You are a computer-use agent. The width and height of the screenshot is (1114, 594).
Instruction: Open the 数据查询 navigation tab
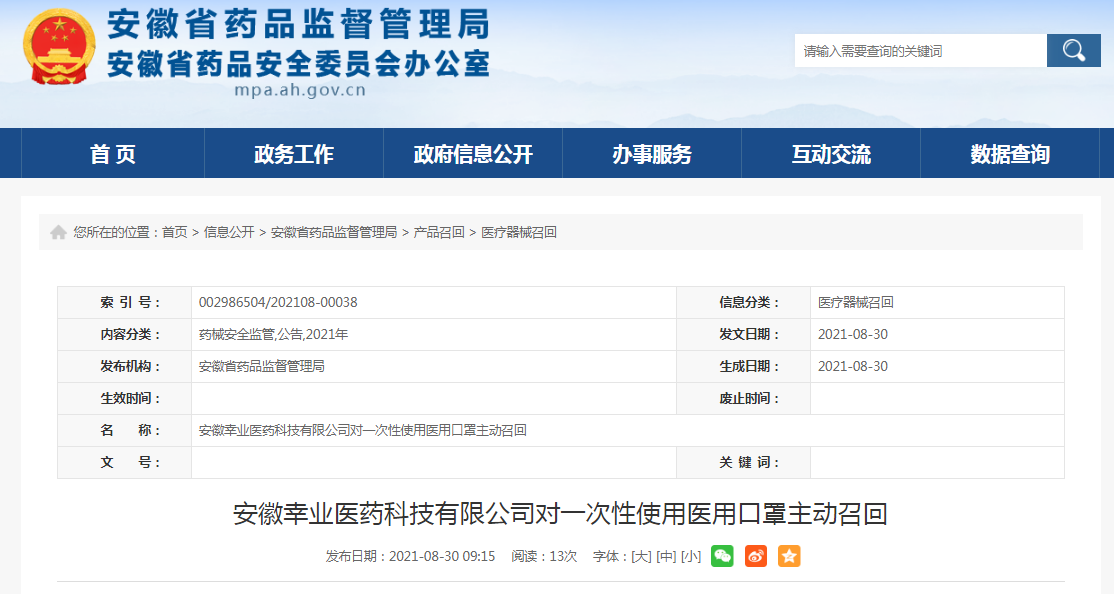point(1010,153)
